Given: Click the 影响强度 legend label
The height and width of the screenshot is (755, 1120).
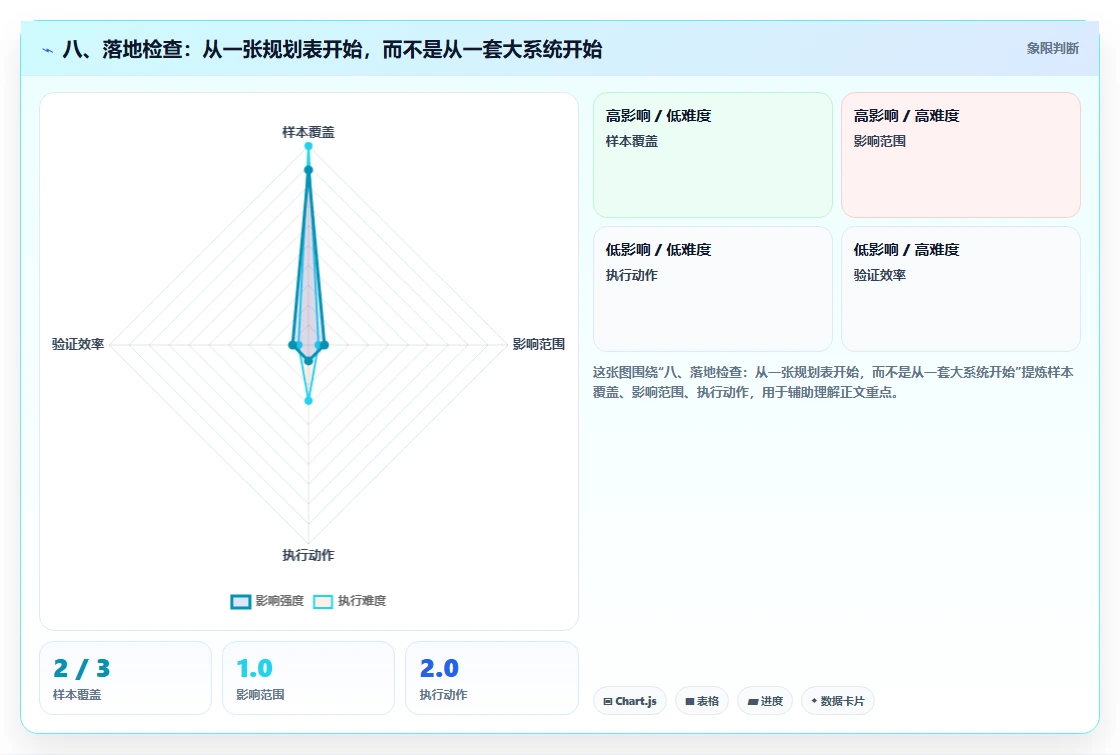Looking at the screenshot, I should (x=279, y=601).
